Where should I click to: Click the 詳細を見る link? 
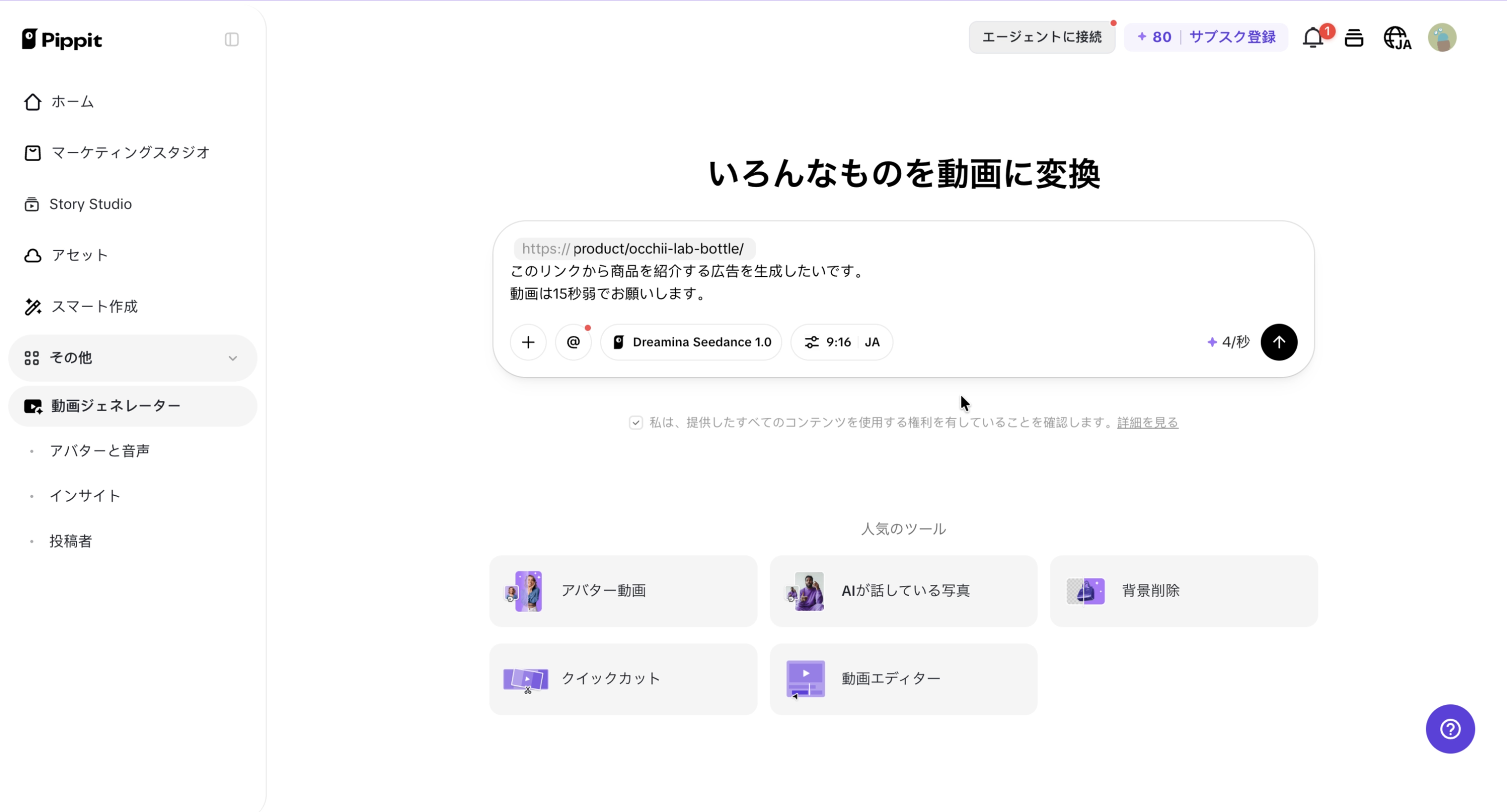(1147, 422)
